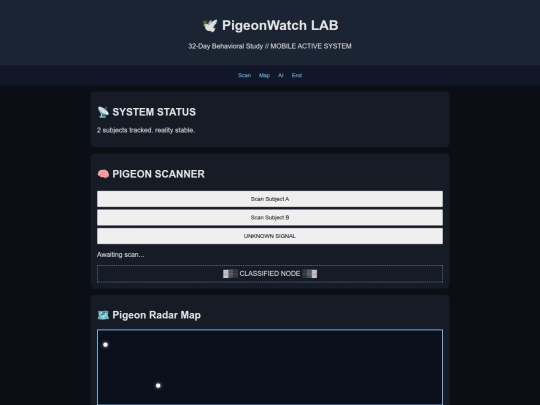Click the satellite dish icon in SYSTEM STATUS
Image resolution: width=540 pixels, height=405 pixels.
[103, 112]
